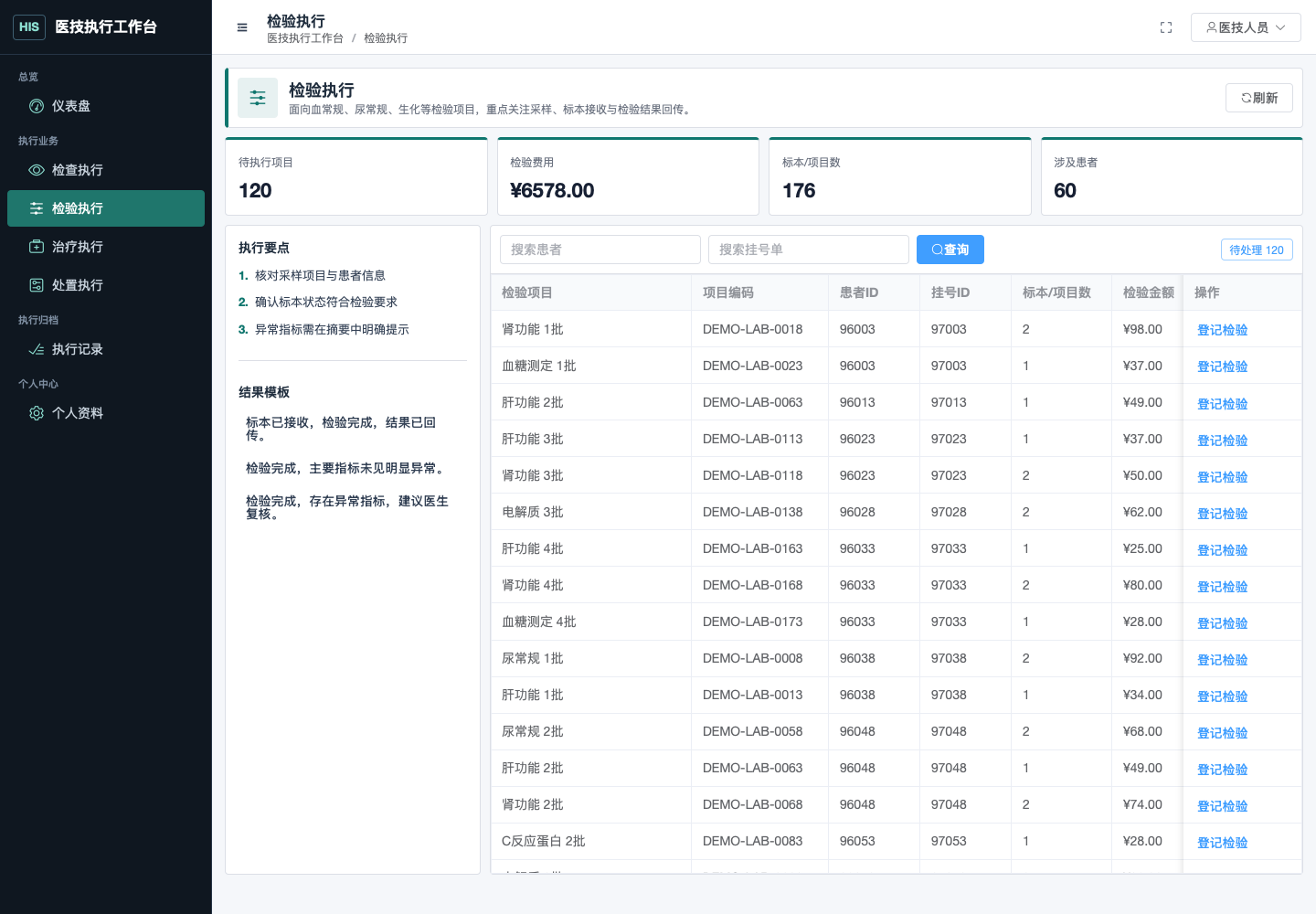This screenshot has width=1316, height=914.
Task: Click the 标本/项目数 176 card
Action: click(x=900, y=176)
